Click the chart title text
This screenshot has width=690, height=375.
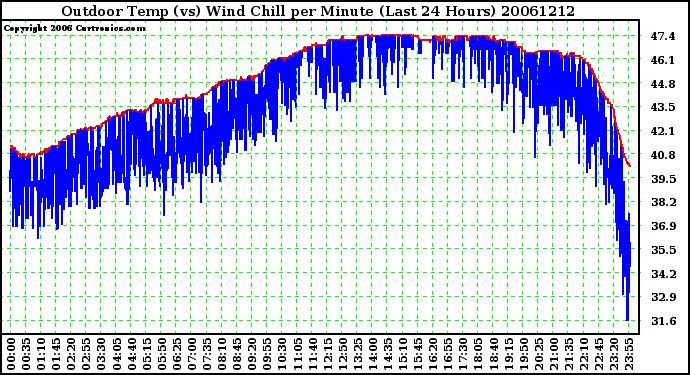click(x=318, y=11)
